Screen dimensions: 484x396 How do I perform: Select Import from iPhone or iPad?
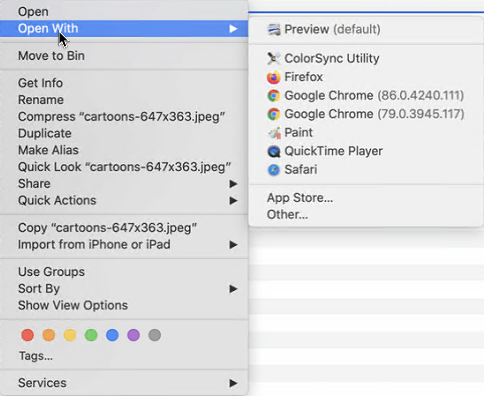124,245
